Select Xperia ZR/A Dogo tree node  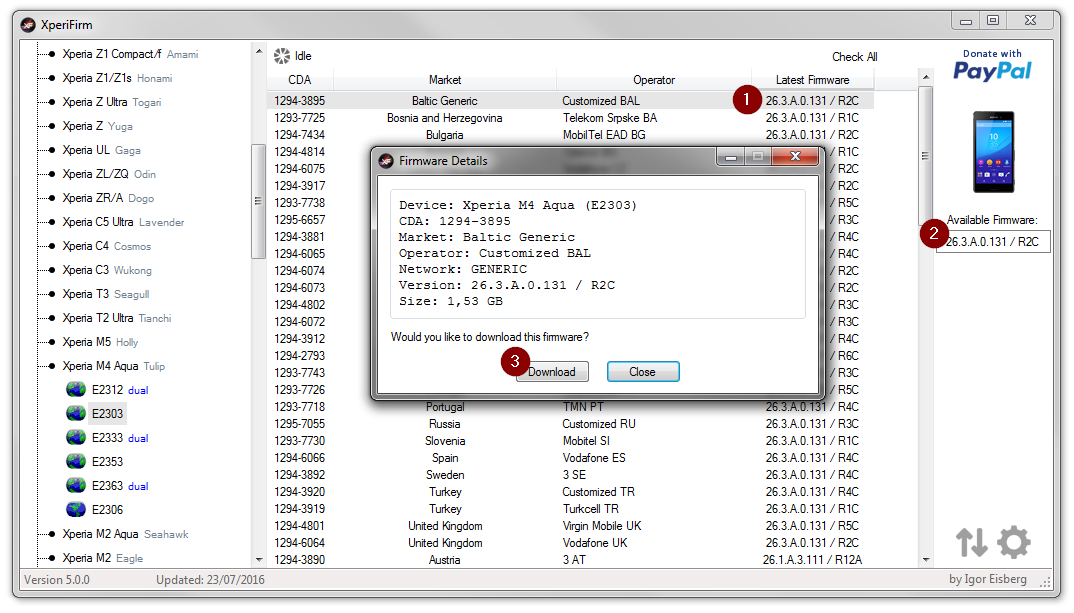pyautogui.click(x=108, y=198)
